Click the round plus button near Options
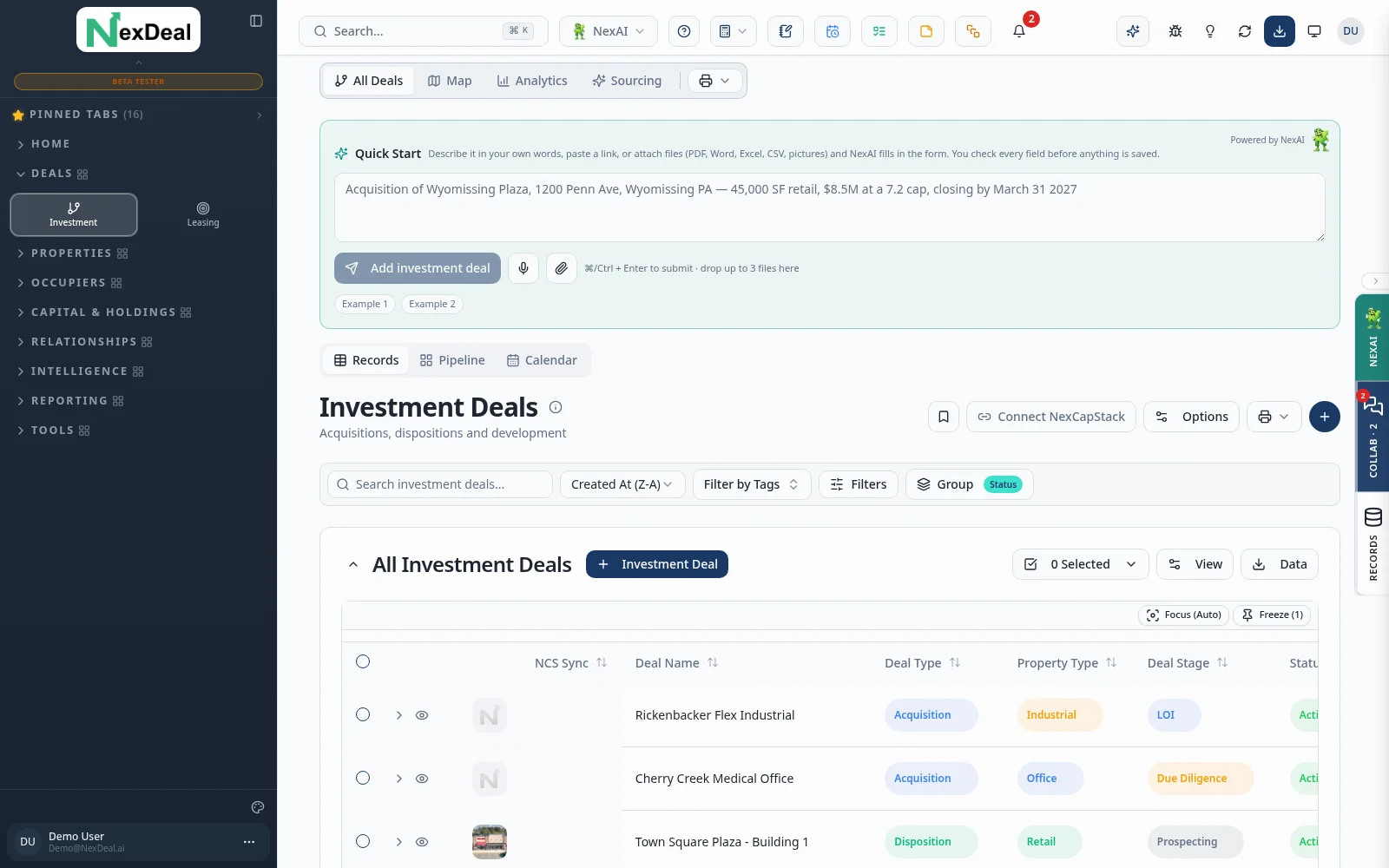 1324,417
